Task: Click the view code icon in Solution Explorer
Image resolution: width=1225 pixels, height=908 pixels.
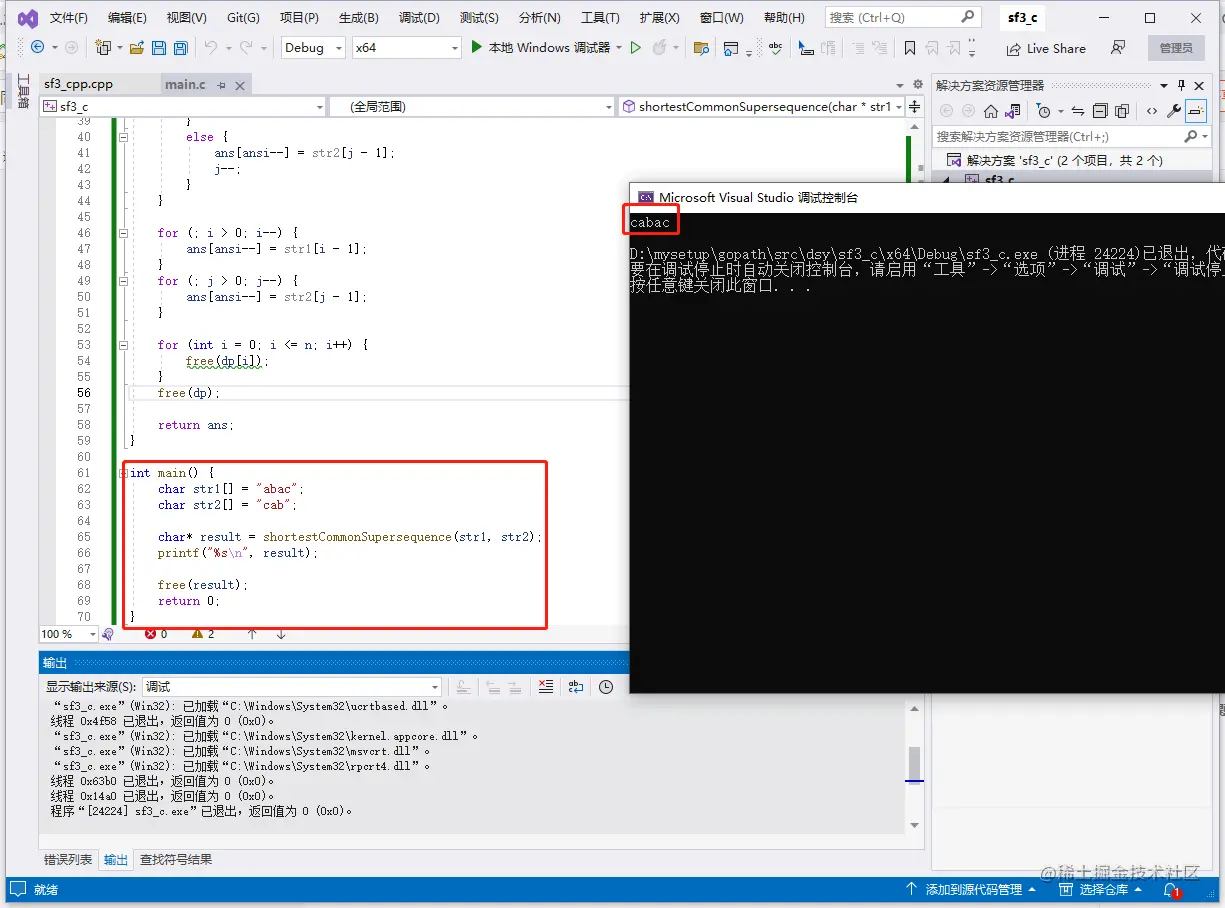Action: tap(1152, 111)
